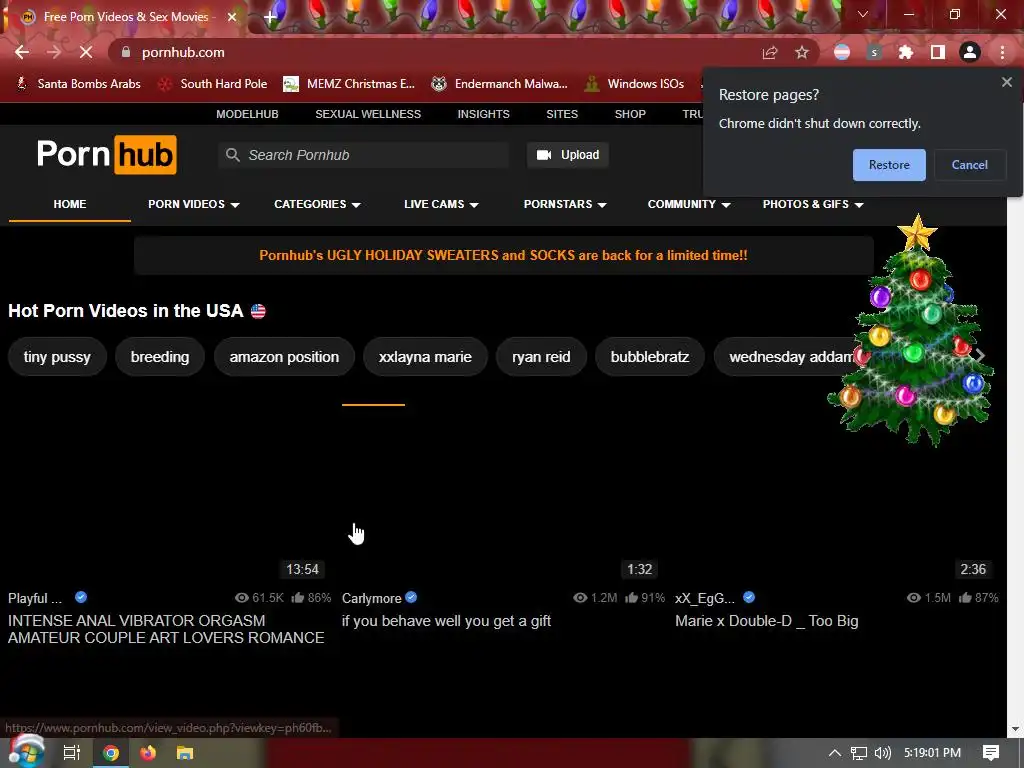1024x768 pixels.
Task: Open the Extensions puzzle icon
Action: [906, 52]
